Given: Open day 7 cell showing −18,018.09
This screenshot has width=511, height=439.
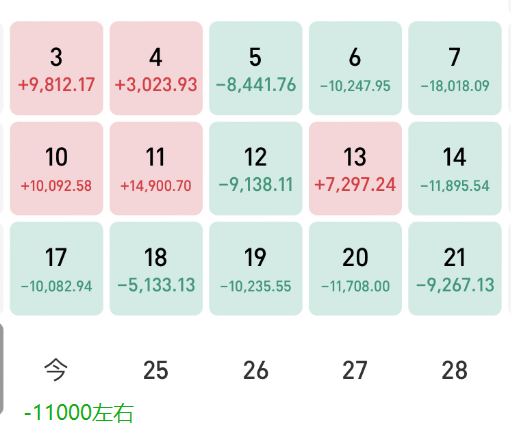Looking at the screenshot, I should (x=455, y=68).
